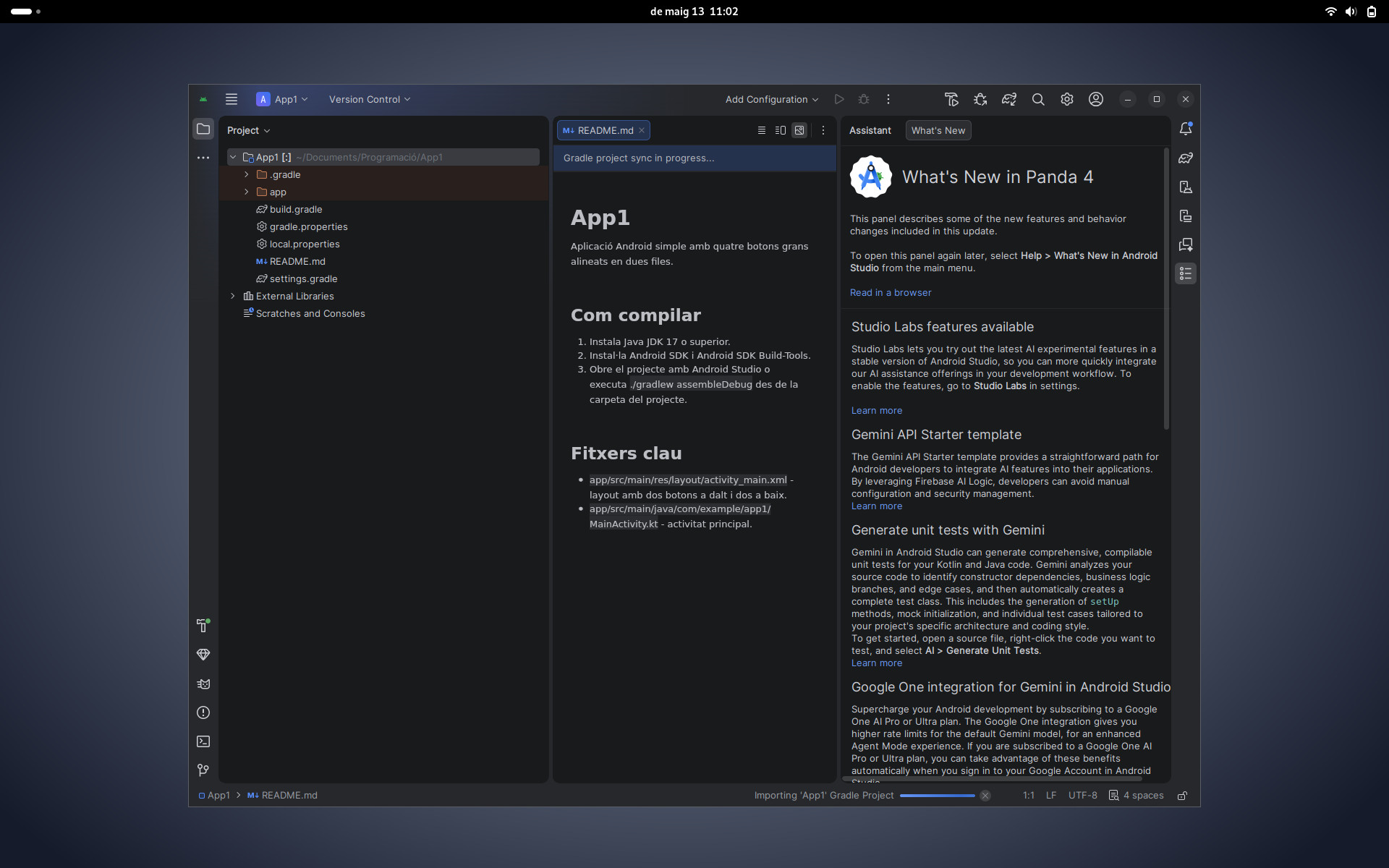1389x868 pixels.
Task: Switch to the Assistant tab
Action: pyautogui.click(x=870, y=130)
